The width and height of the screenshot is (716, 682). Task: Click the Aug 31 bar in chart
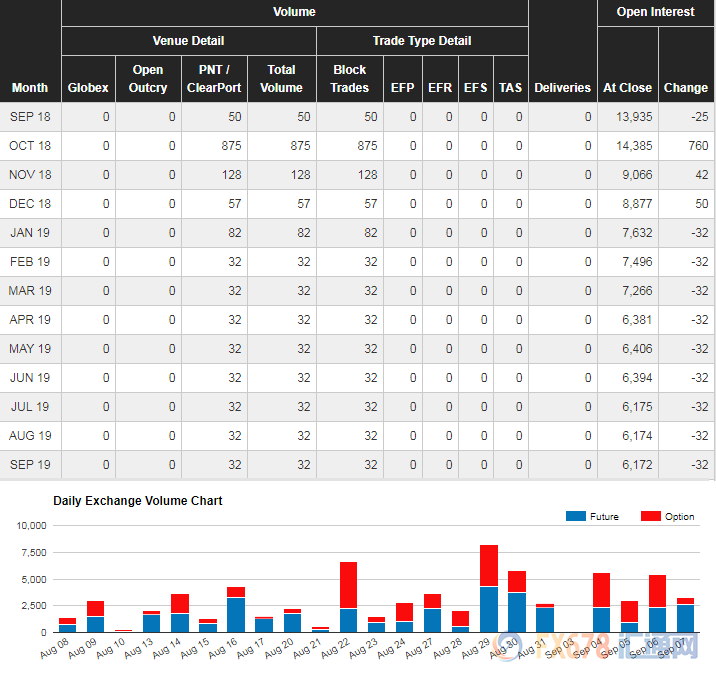click(545, 618)
